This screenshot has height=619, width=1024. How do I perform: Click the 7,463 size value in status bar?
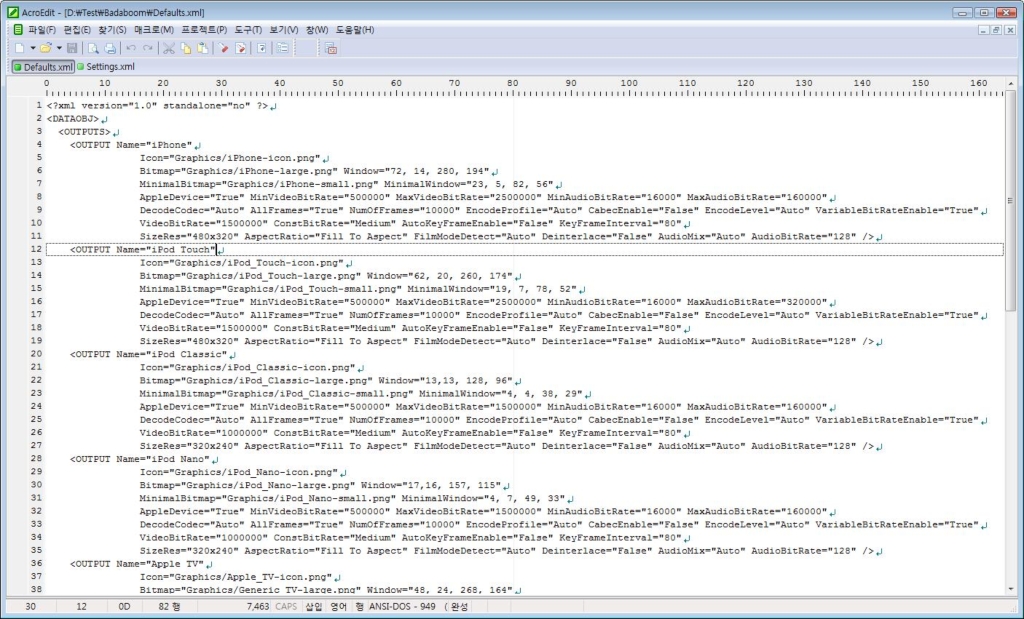258,607
